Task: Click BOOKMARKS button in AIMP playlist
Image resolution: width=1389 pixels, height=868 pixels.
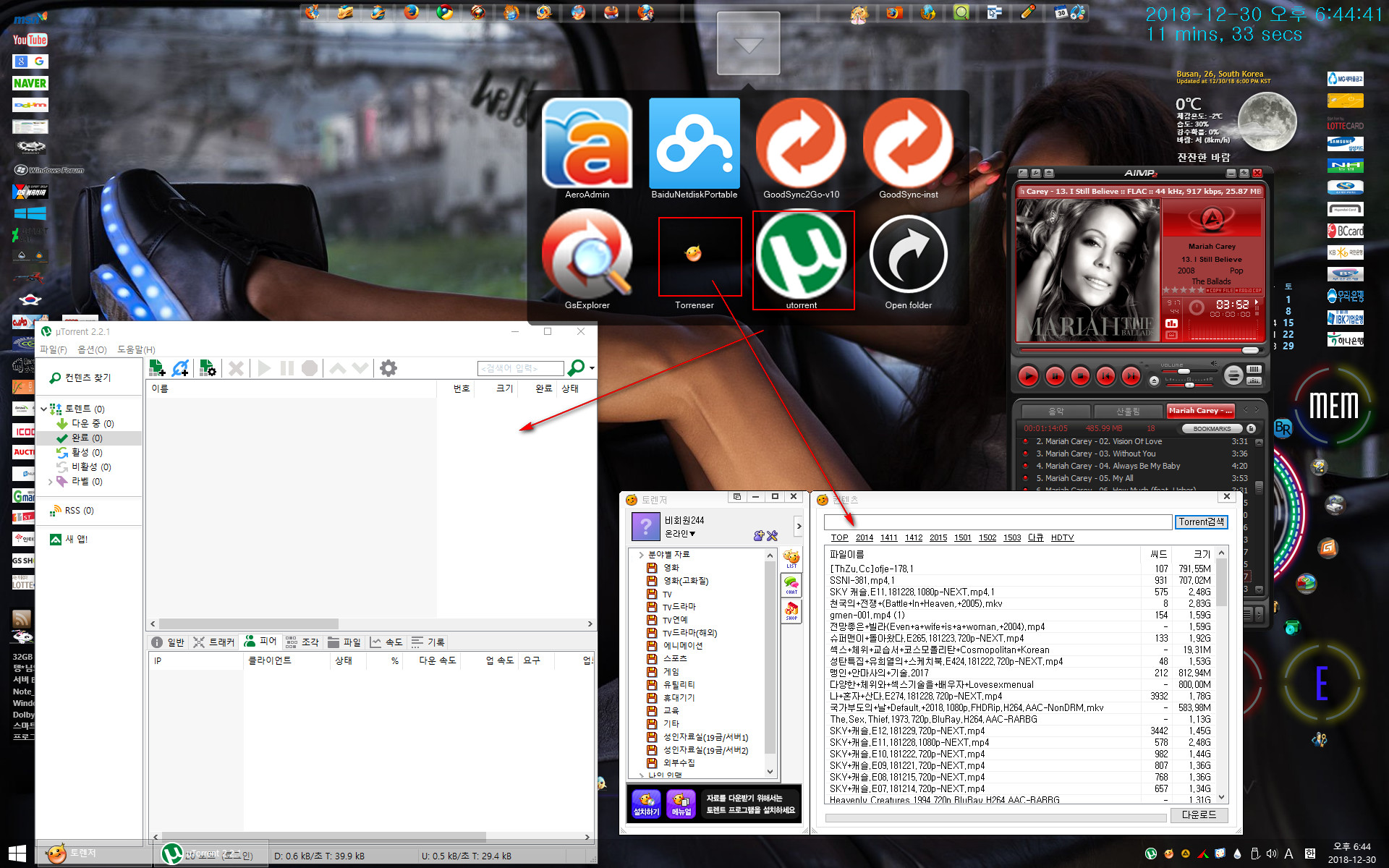Action: pyautogui.click(x=1212, y=428)
